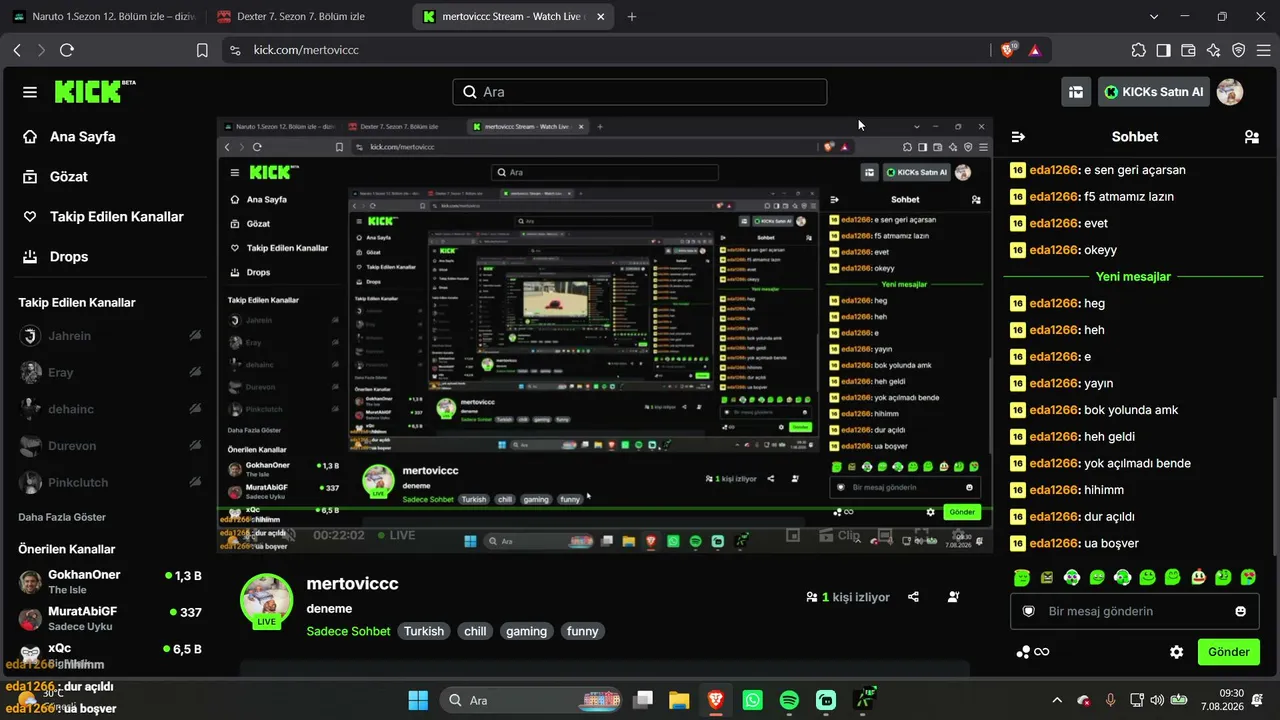Open the Brave Wallet icon

pyautogui.click(x=1188, y=50)
